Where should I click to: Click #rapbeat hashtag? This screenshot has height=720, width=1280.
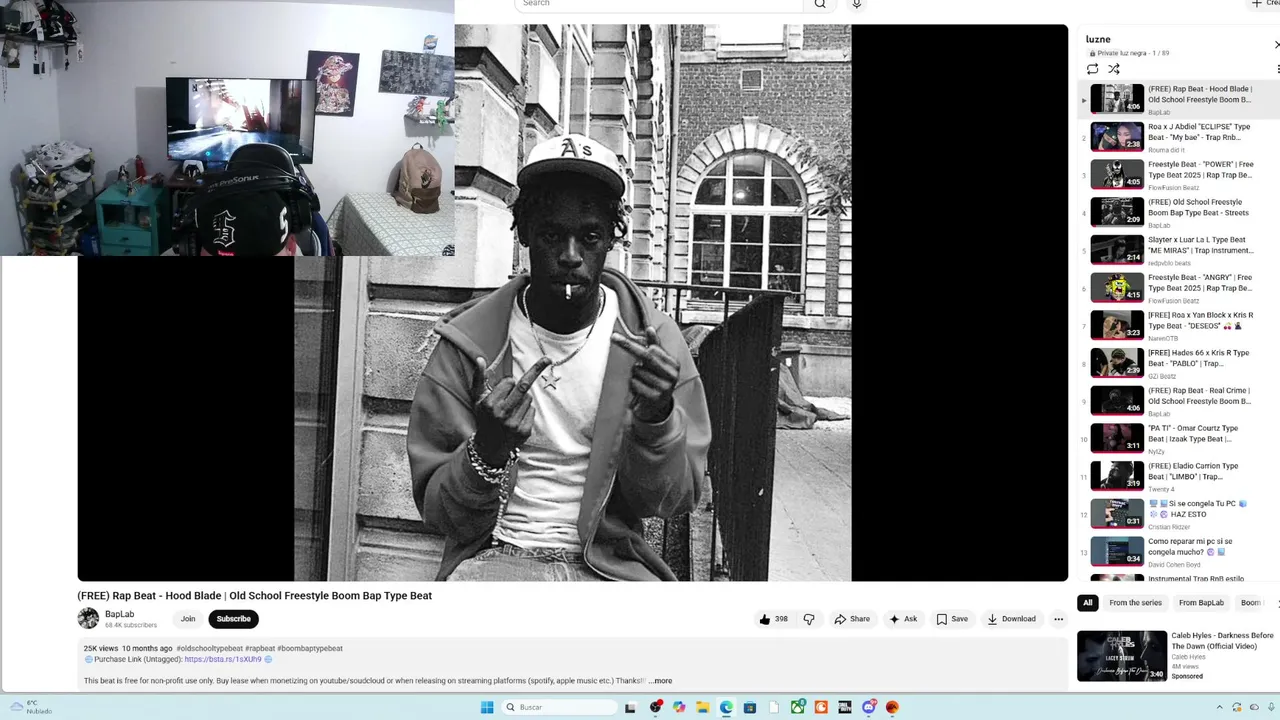(260, 648)
